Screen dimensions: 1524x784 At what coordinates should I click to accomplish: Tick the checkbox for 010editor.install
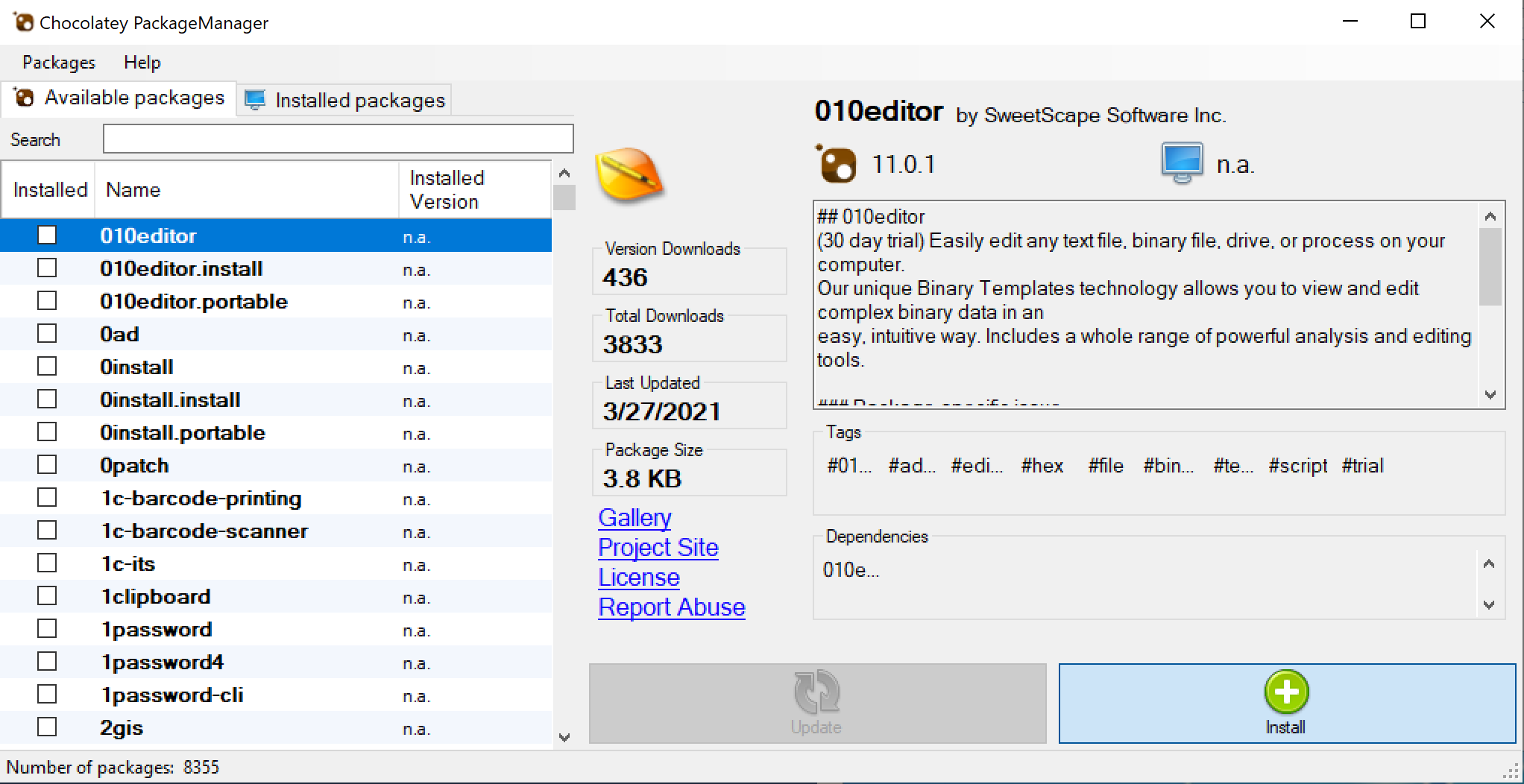(x=47, y=268)
